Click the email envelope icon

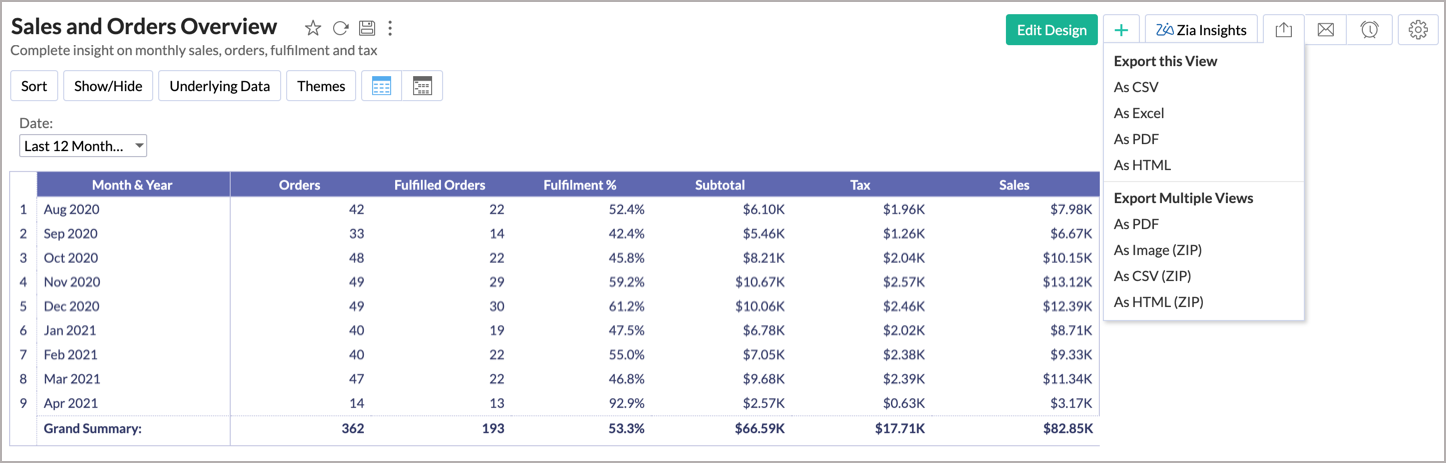coord(1325,30)
